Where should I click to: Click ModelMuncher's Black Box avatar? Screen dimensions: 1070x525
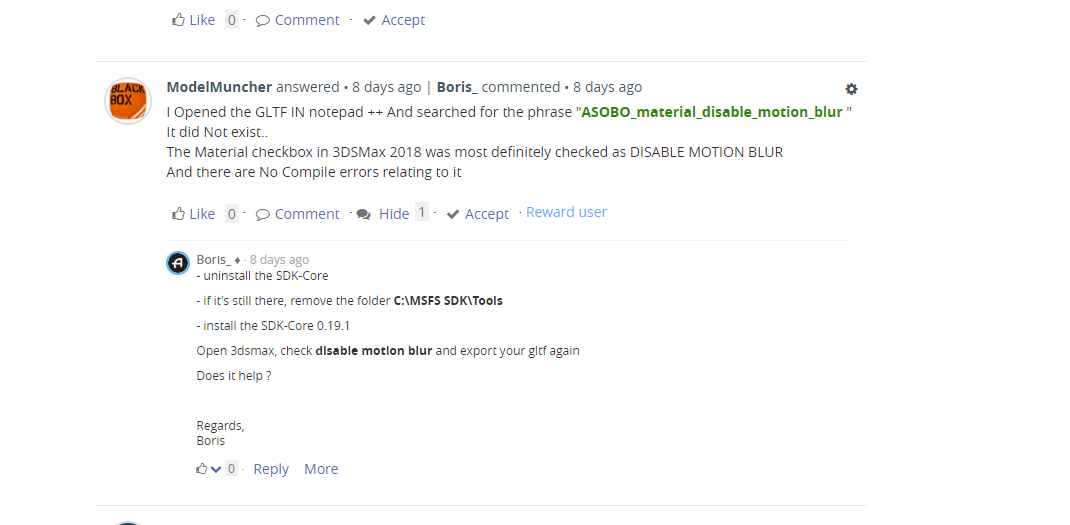coord(128,101)
